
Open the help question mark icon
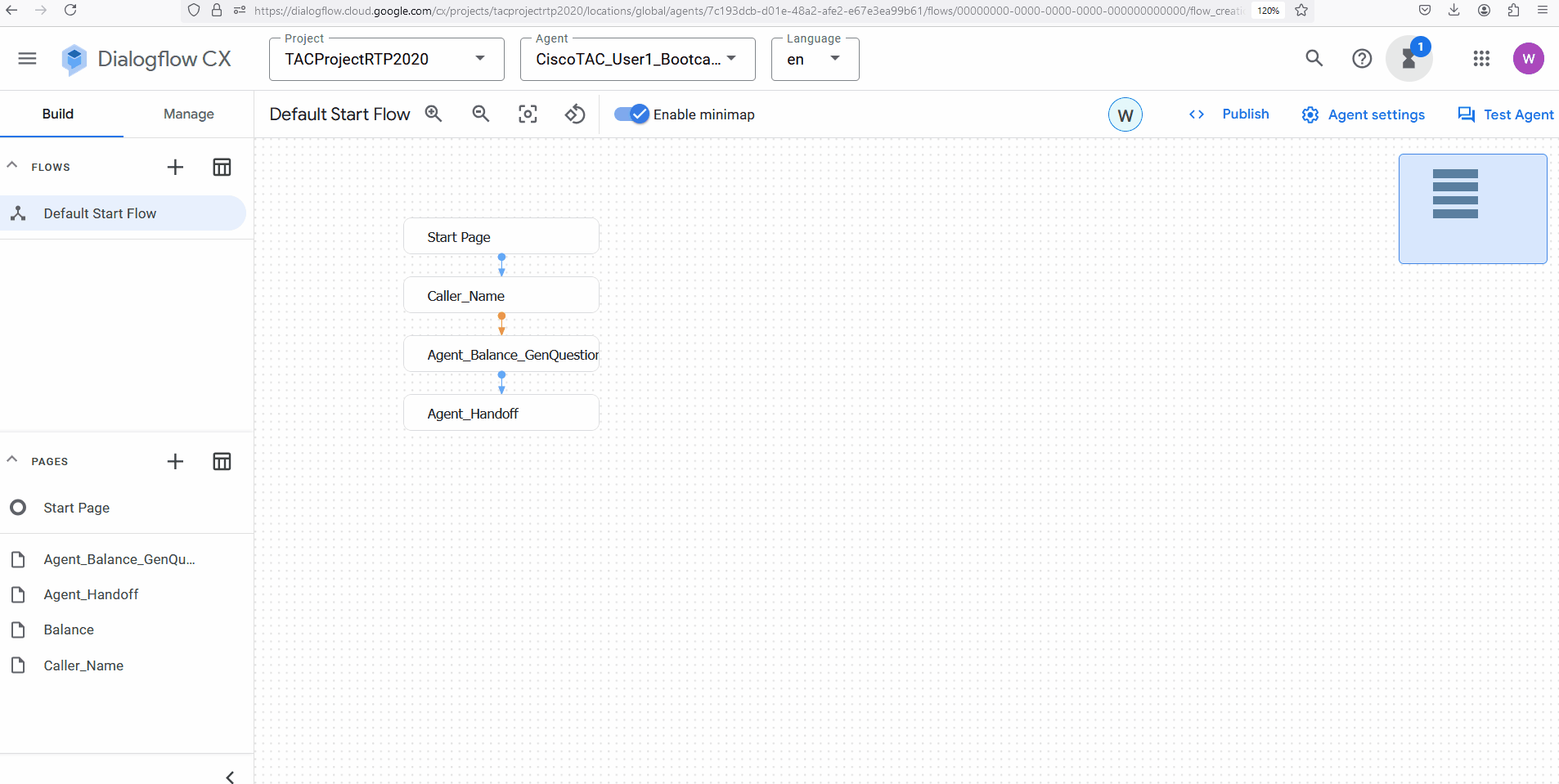point(1362,58)
